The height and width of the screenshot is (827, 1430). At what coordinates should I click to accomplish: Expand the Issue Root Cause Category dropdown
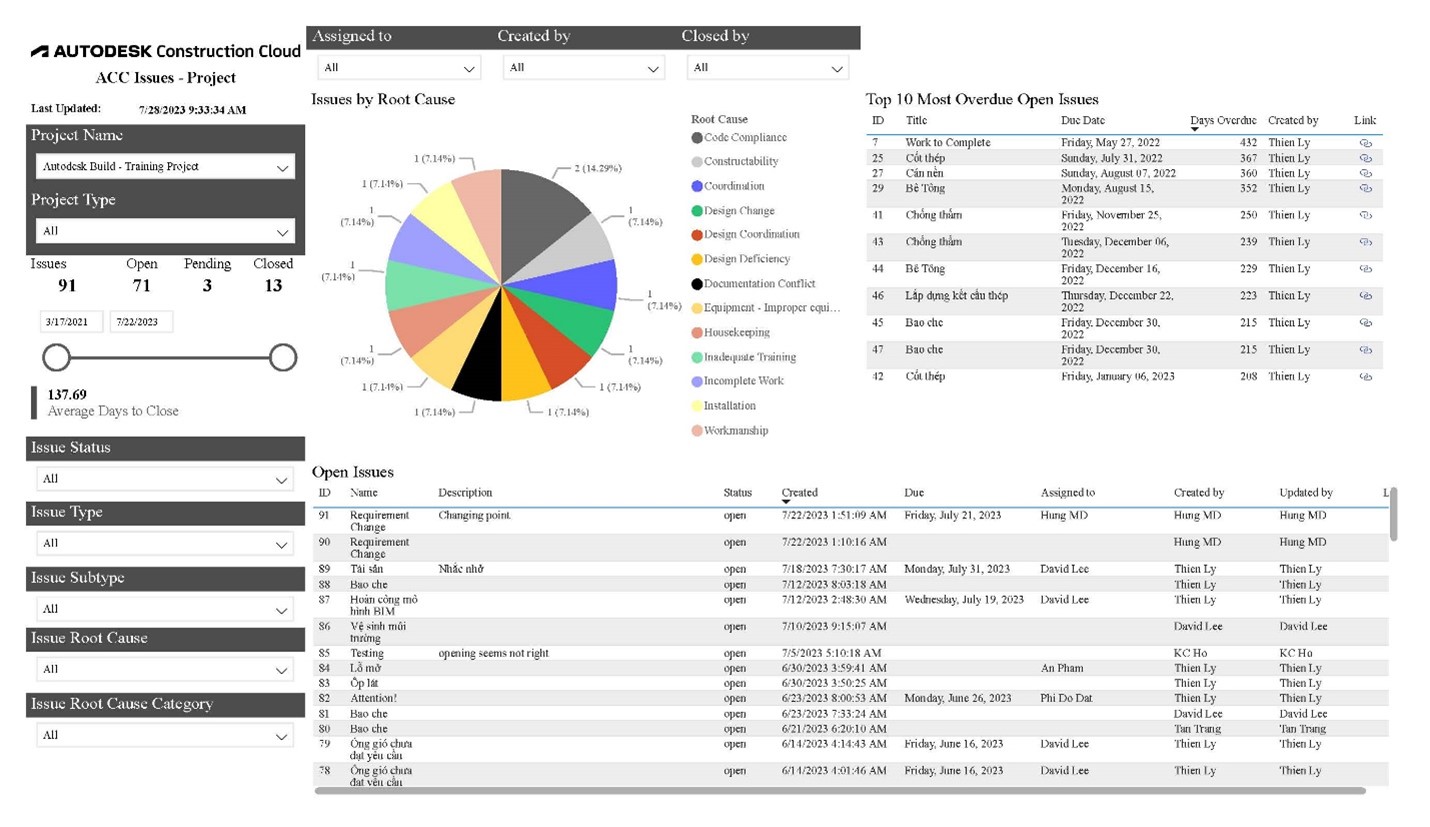pyautogui.click(x=165, y=735)
